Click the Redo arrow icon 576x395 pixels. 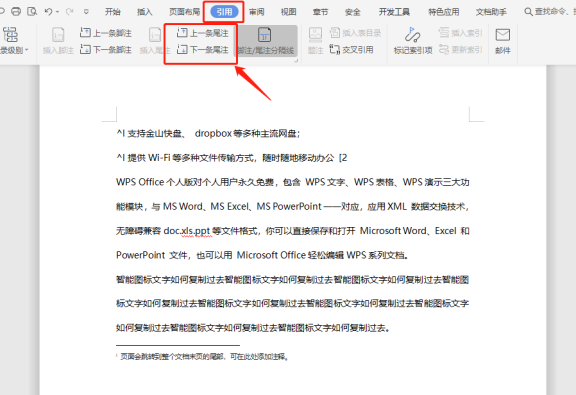pos(69,12)
